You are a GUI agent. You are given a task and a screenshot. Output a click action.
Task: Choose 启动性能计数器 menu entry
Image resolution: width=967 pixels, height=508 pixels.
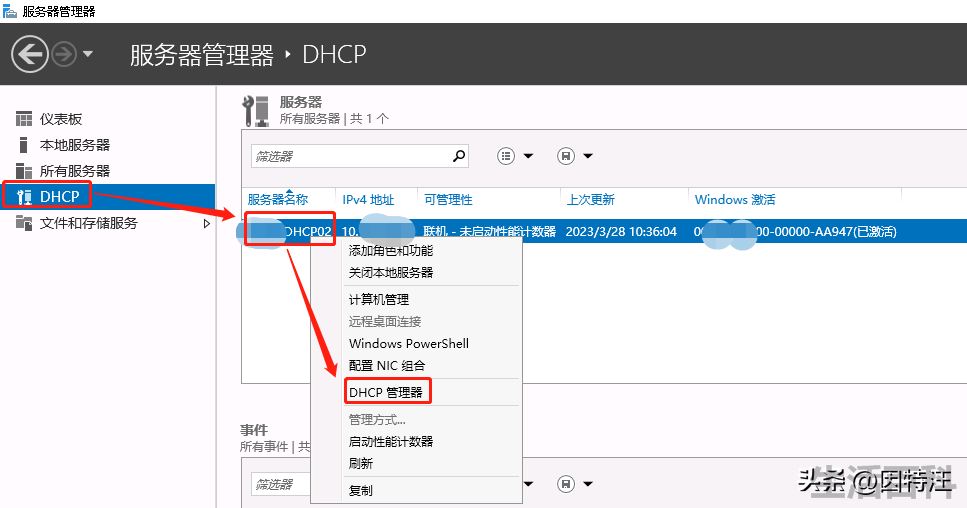(391, 441)
